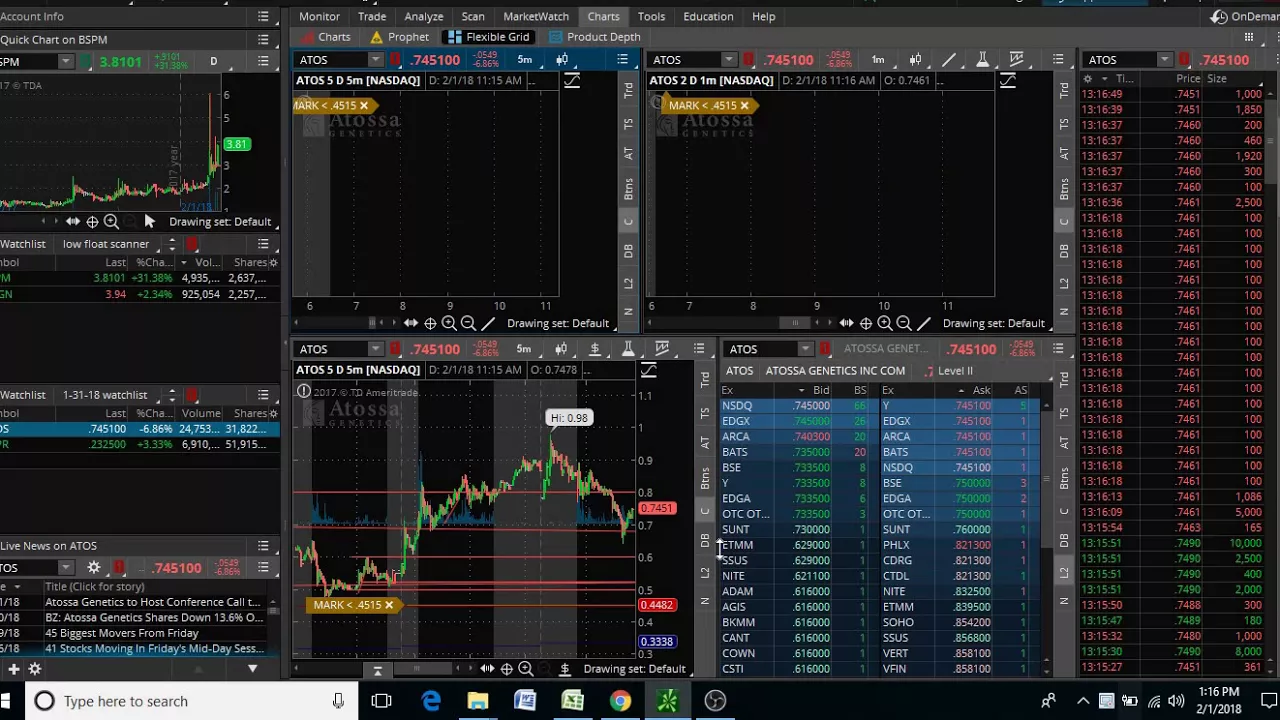Toggle red symbol link on top-left ATOS chart

pos(395,60)
